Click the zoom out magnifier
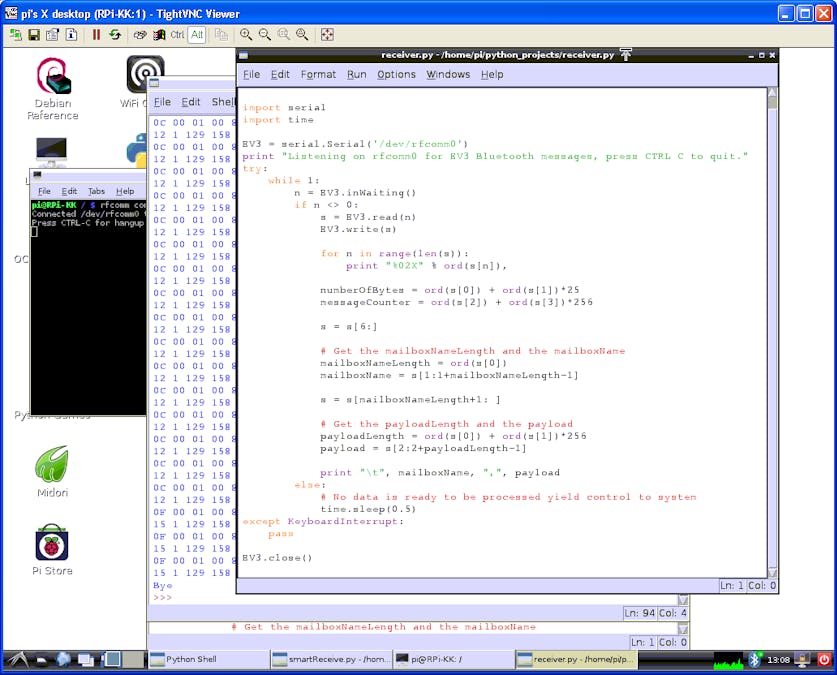 pos(265,34)
